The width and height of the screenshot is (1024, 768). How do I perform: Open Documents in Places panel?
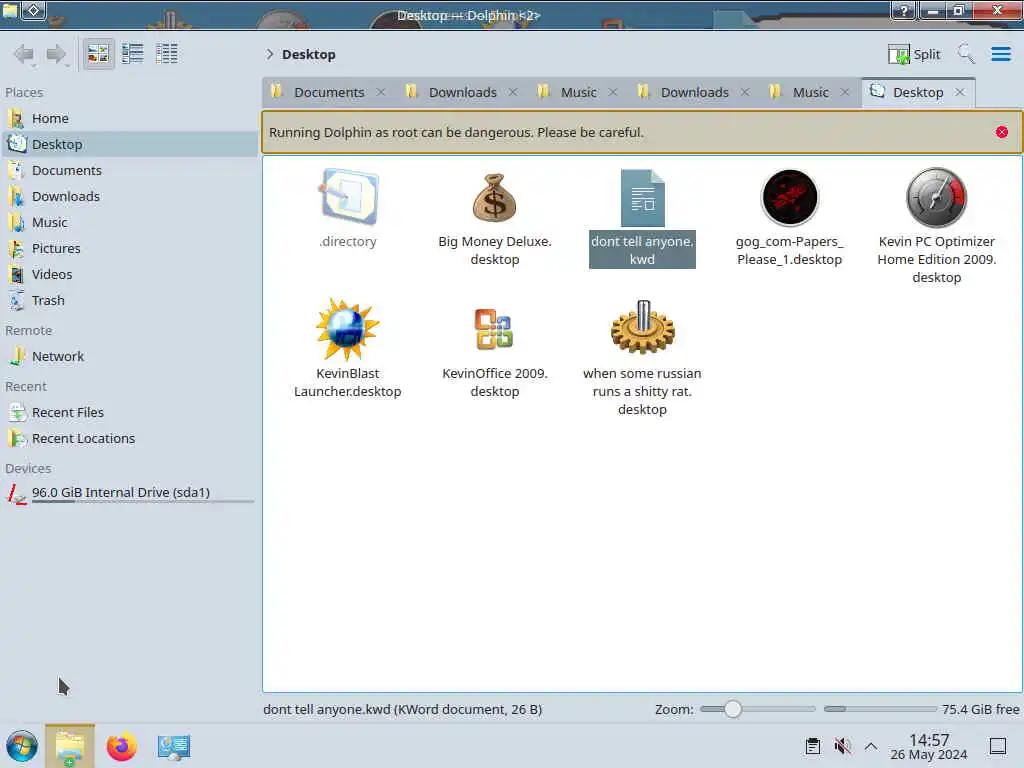click(x=129, y=170)
